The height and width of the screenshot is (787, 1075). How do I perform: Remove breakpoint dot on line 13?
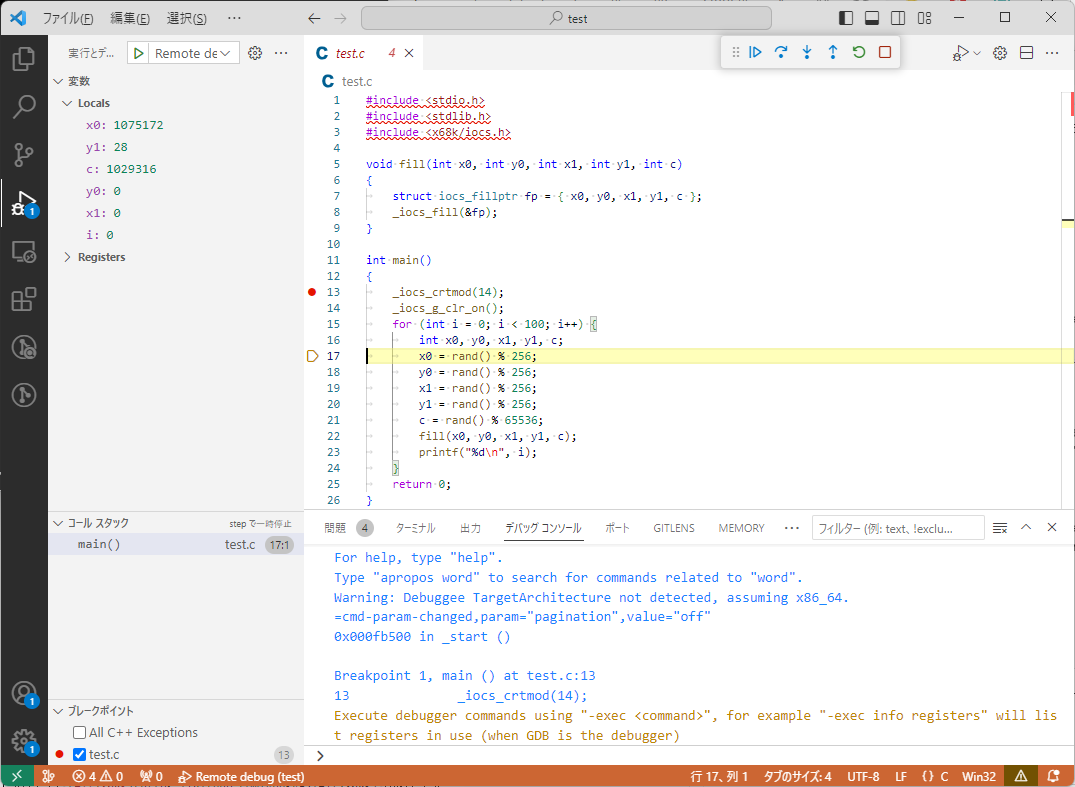(x=312, y=292)
